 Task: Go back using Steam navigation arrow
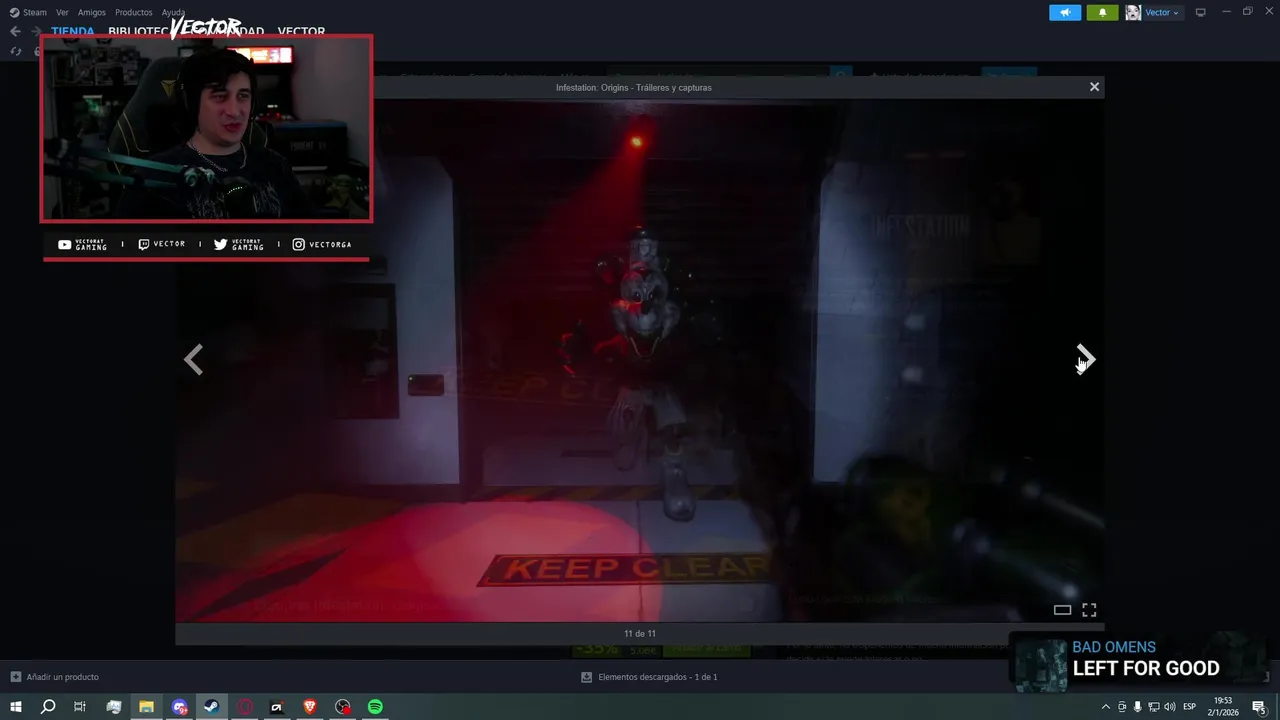[x=15, y=31]
